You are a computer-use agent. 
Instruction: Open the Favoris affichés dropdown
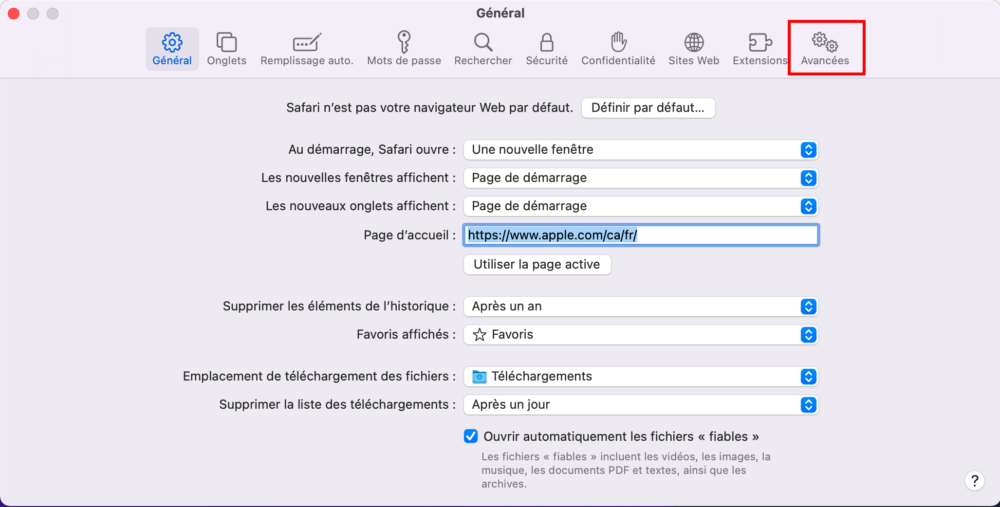[640, 335]
